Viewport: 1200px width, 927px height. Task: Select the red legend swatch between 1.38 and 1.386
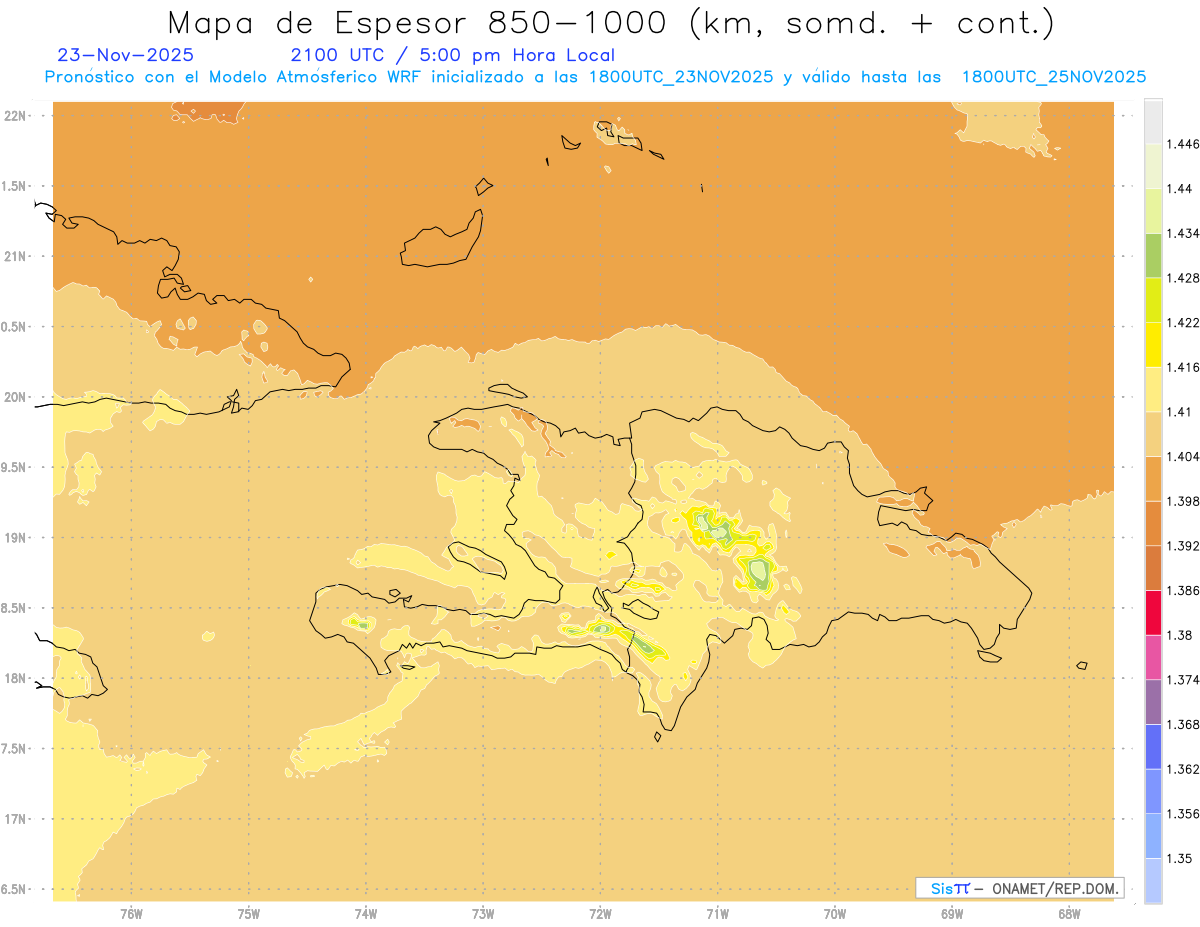[1153, 612]
